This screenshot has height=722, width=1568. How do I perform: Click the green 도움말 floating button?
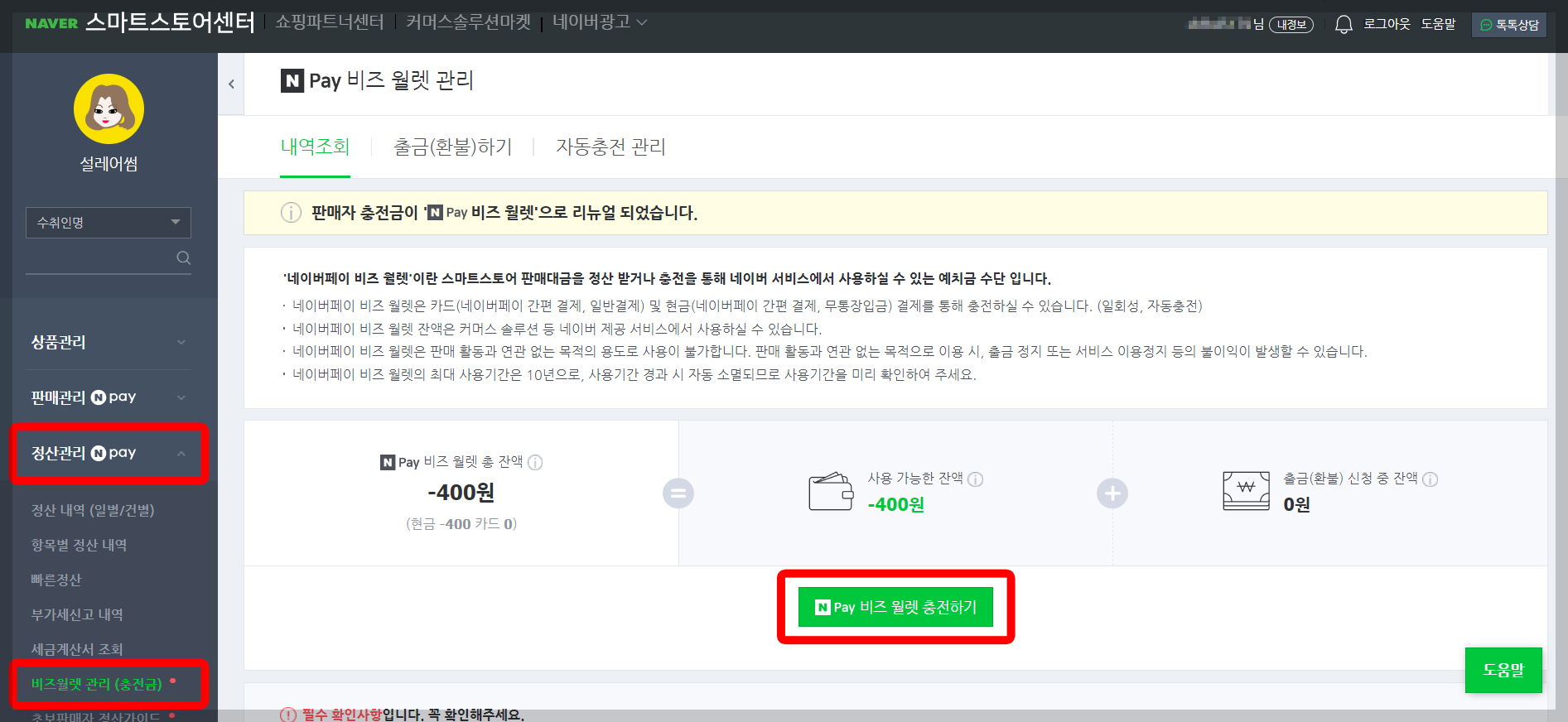1503,670
